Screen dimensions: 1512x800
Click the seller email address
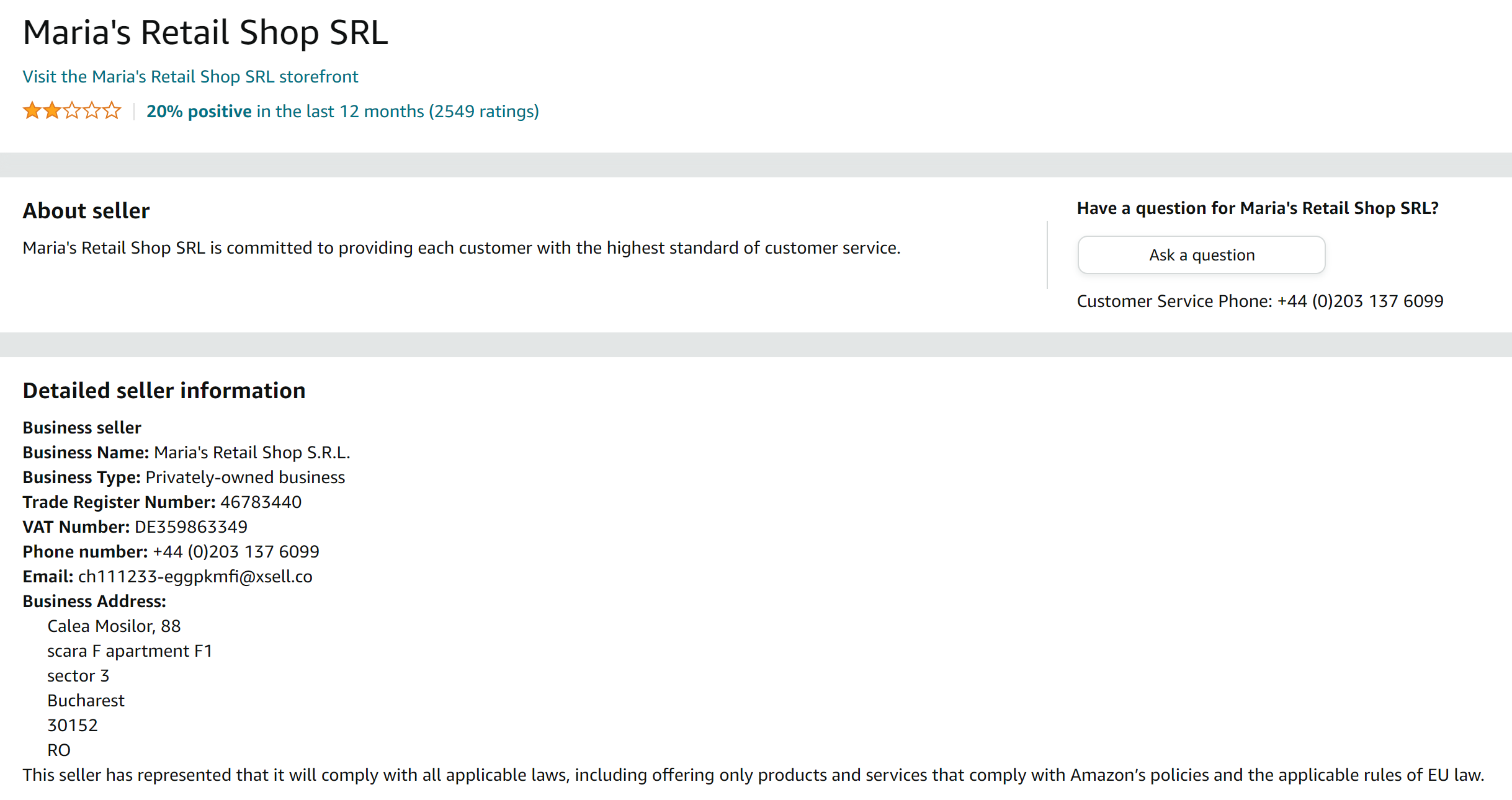195,576
